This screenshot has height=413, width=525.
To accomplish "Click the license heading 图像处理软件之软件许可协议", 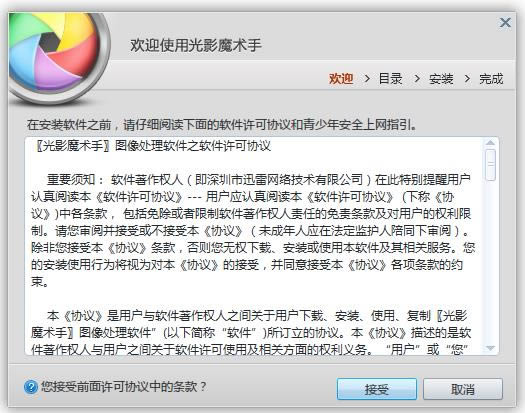I will pos(193,146).
